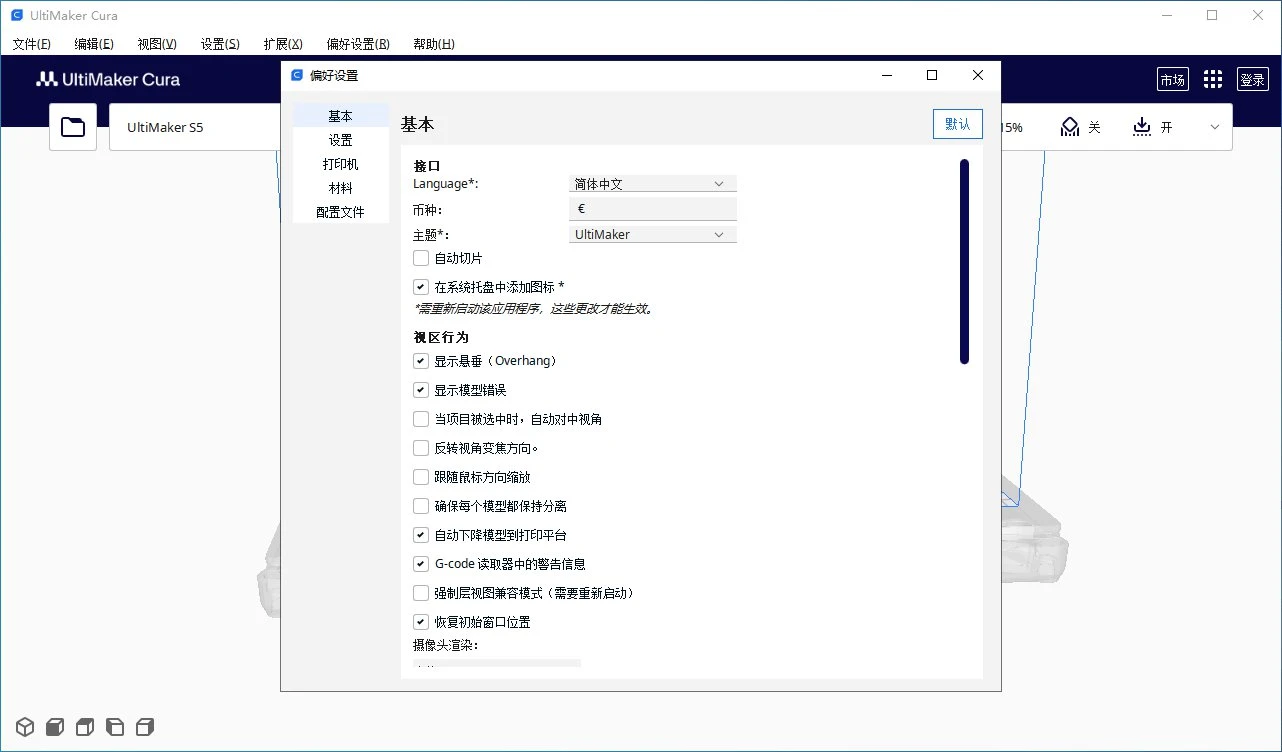Click the build plate adhesion icon
Viewport: 1282px width, 752px height.
point(1142,127)
